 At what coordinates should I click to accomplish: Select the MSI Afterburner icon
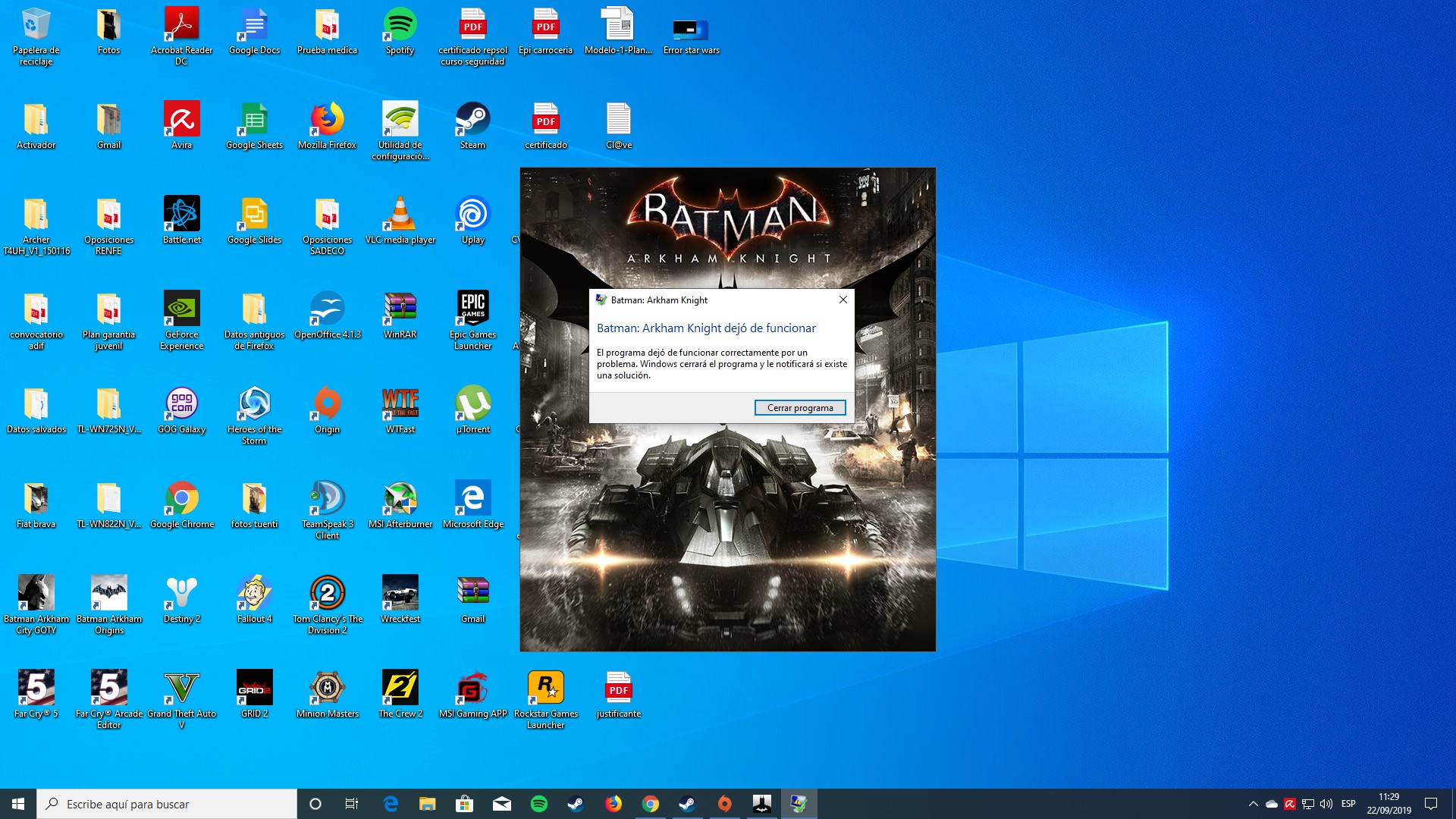point(400,504)
